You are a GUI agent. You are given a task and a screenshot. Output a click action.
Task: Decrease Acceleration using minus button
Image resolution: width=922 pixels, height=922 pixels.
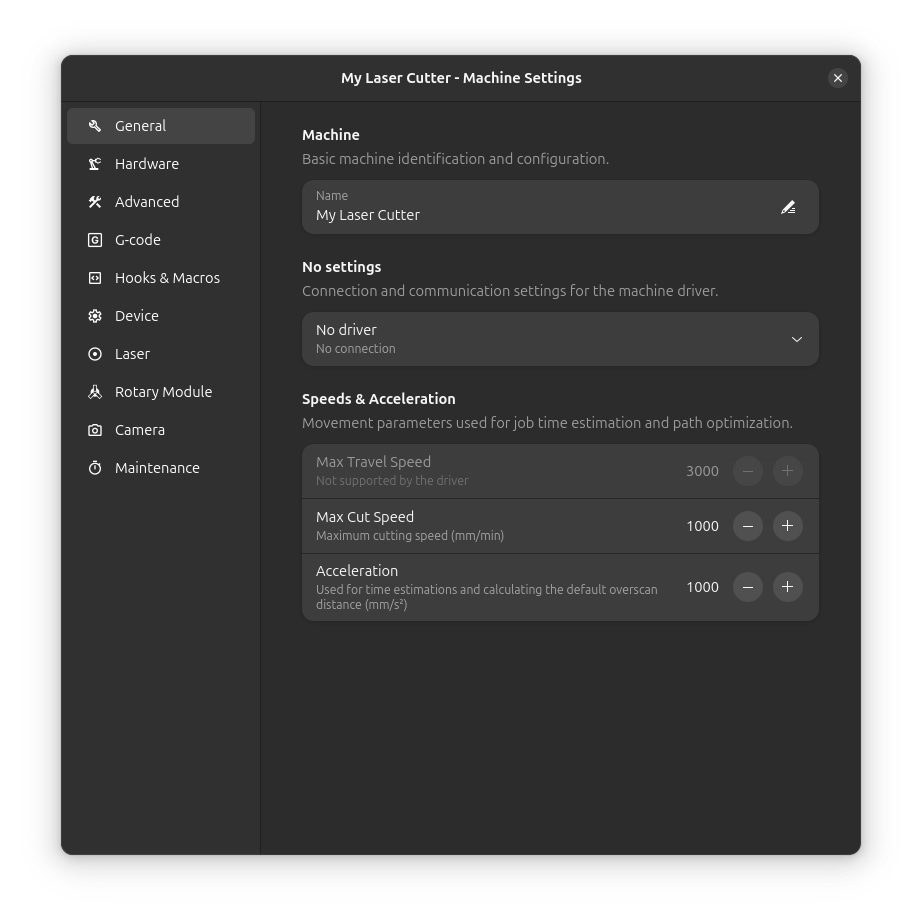click(748, 587)
